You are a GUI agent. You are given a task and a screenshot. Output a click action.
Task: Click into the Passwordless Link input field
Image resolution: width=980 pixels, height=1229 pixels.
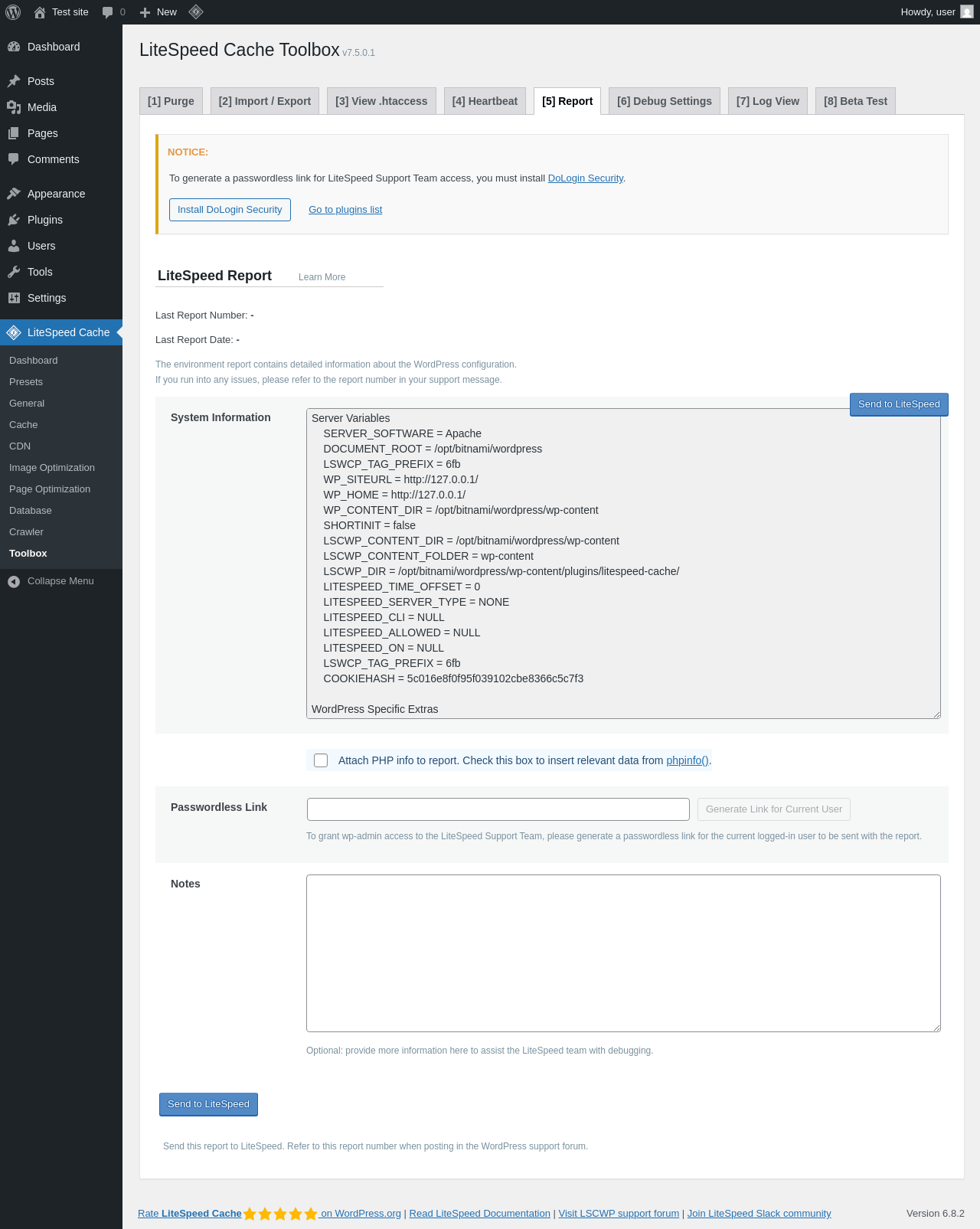pyautogui.click(x=498, y=809)
